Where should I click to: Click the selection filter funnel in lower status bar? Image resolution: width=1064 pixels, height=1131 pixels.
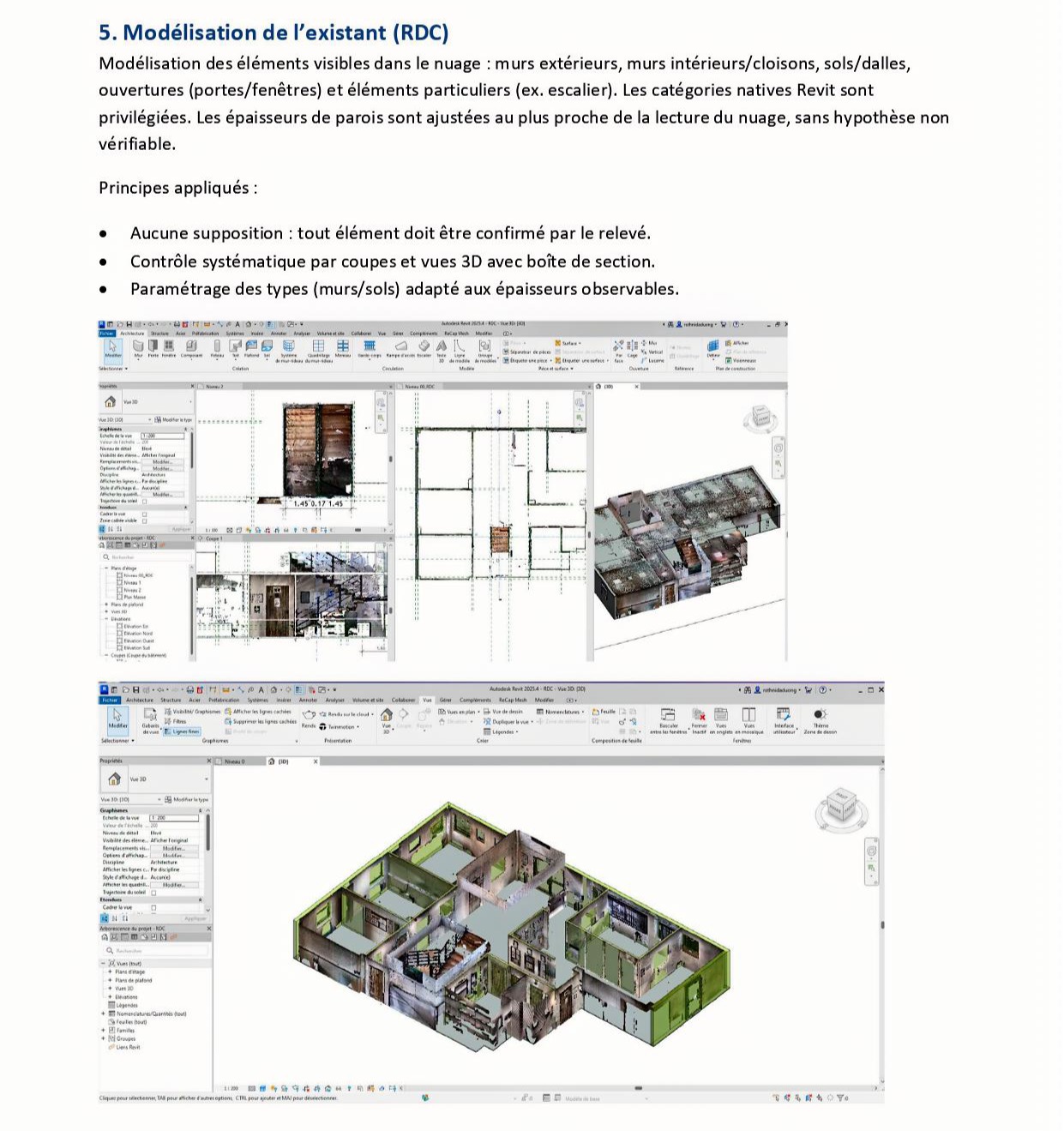[841, 1098]
